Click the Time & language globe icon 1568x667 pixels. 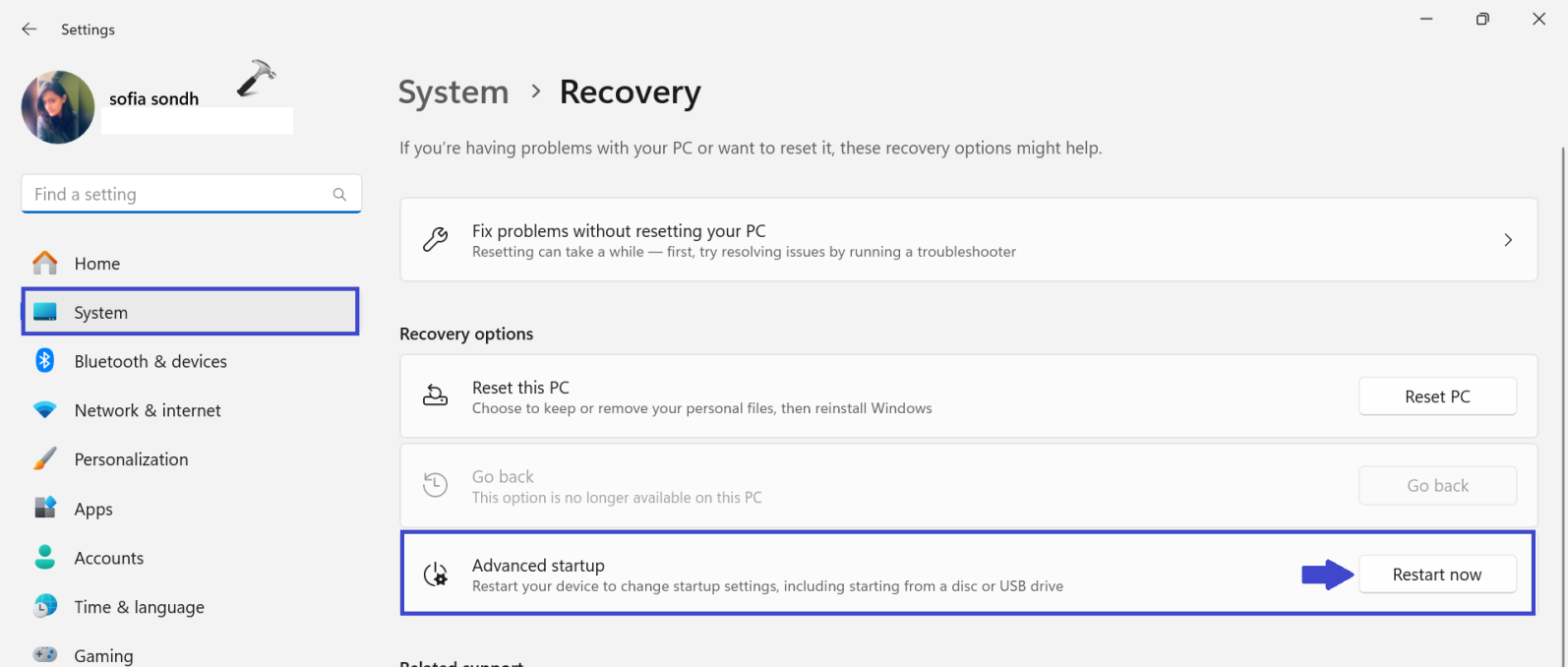click(45, 607)
